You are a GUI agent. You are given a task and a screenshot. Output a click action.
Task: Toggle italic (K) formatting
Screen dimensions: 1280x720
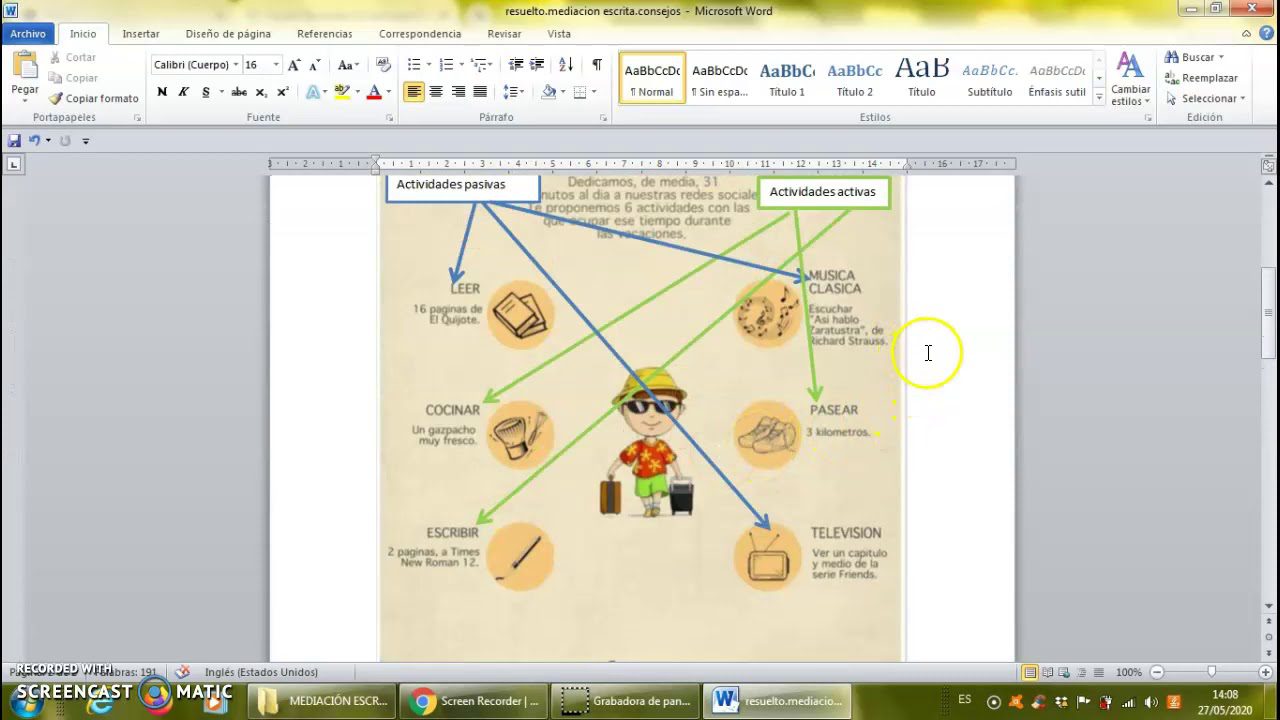pos(184,92)
